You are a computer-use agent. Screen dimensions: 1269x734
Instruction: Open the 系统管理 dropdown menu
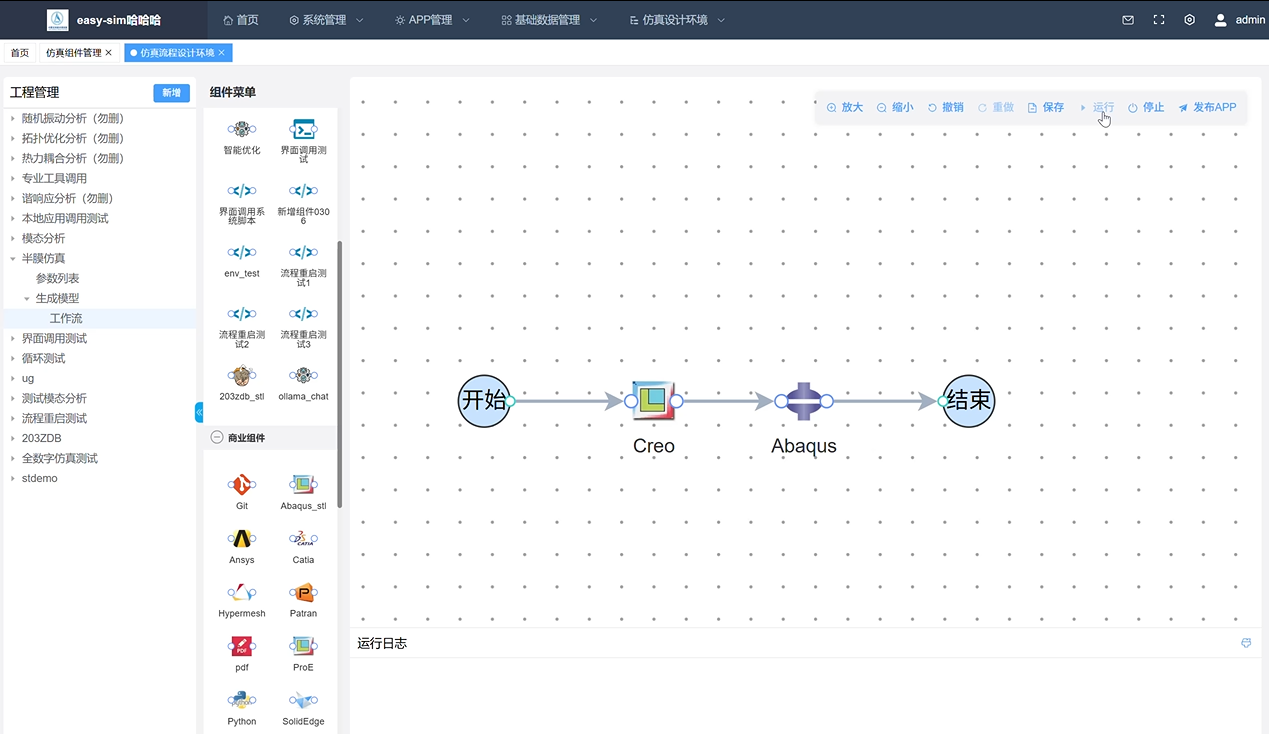click(326, 20)
